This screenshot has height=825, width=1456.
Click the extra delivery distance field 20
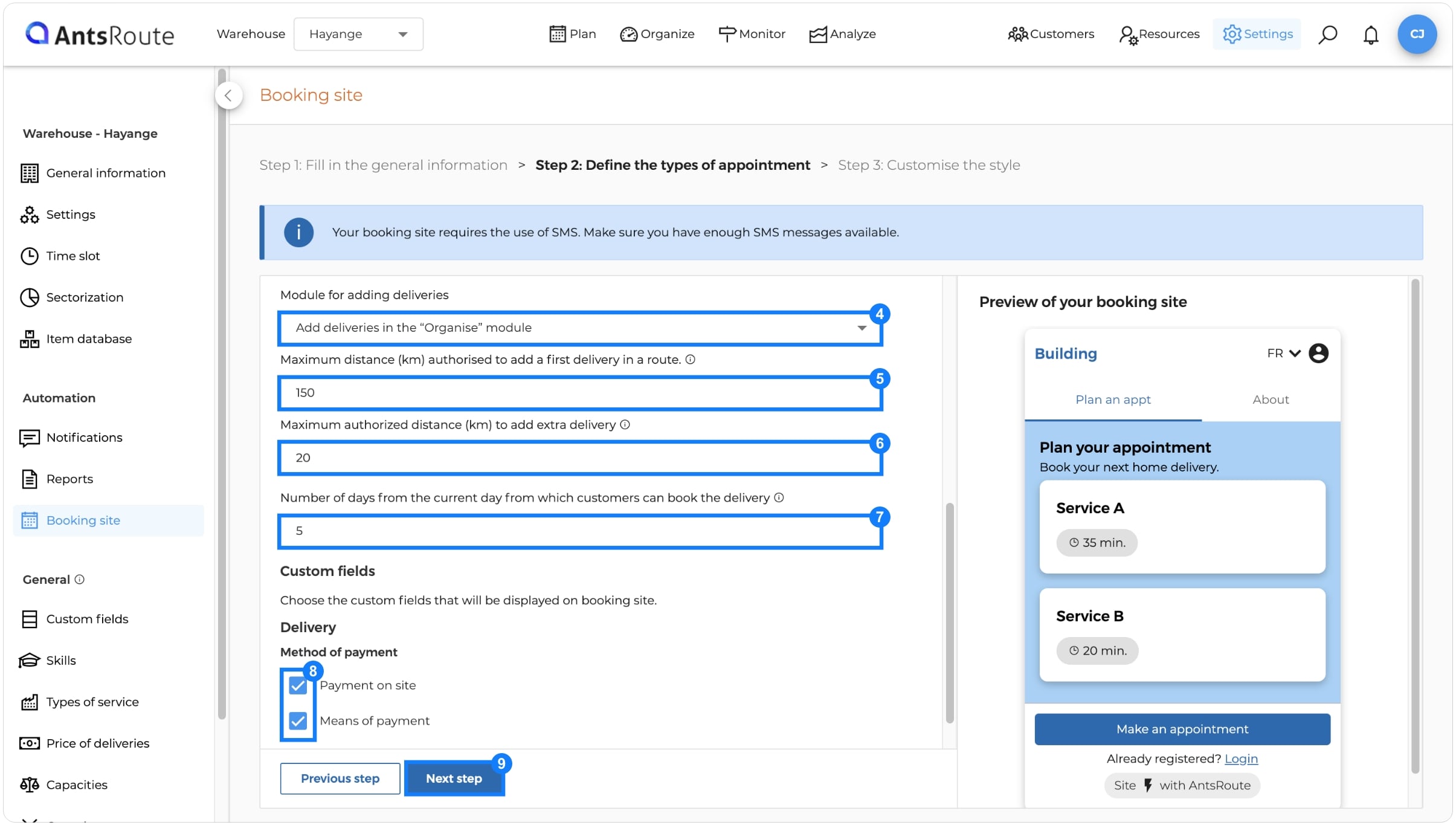580,459
